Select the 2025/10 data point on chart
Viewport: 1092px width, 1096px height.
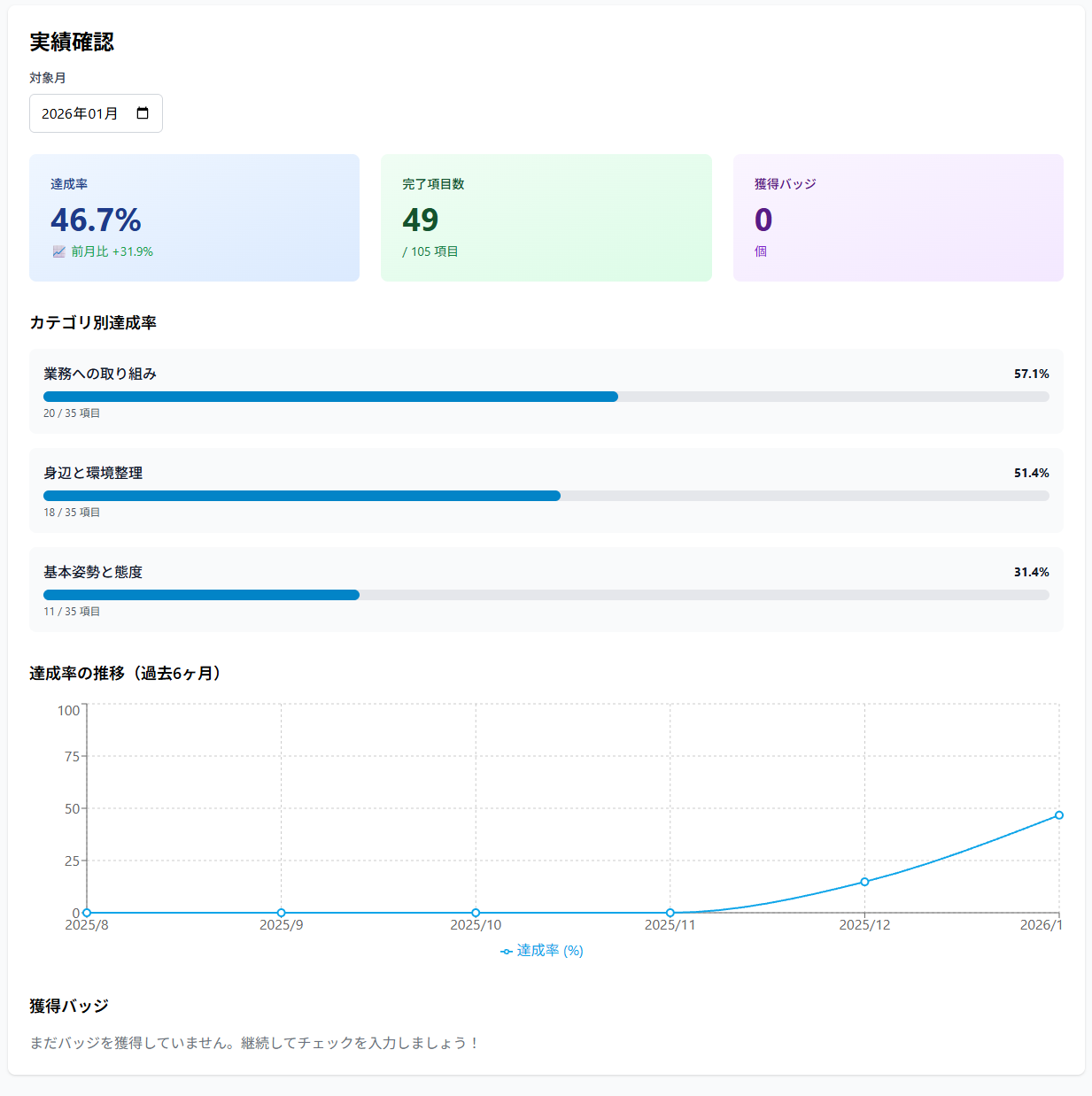(476, 913)
